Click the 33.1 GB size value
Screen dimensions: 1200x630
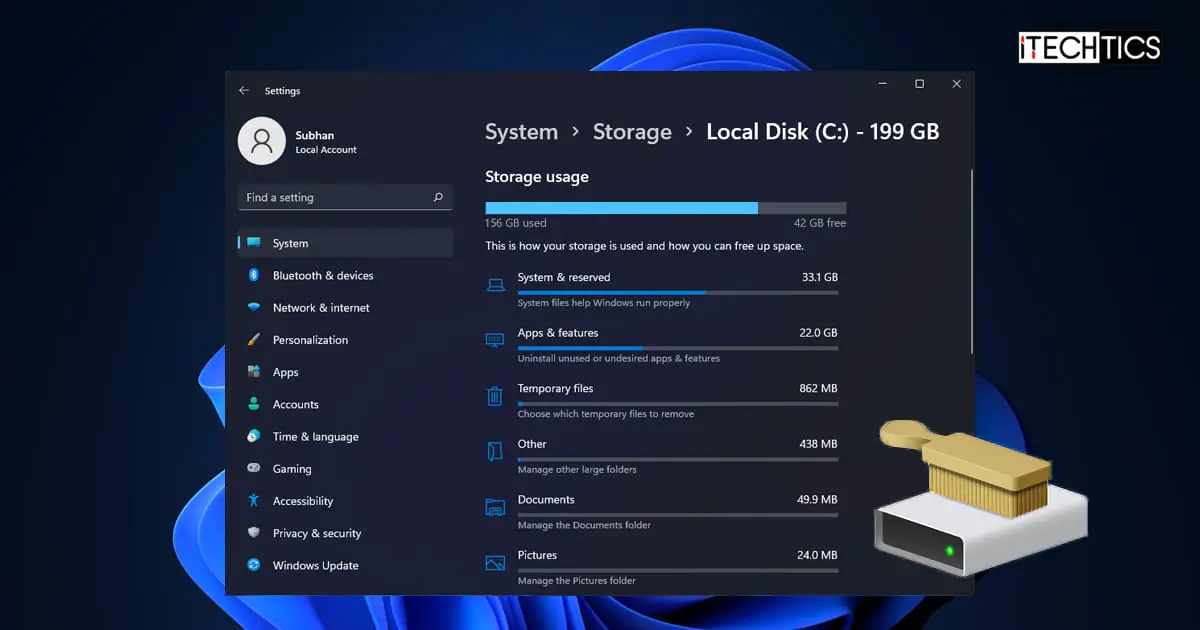pos(820,277)
